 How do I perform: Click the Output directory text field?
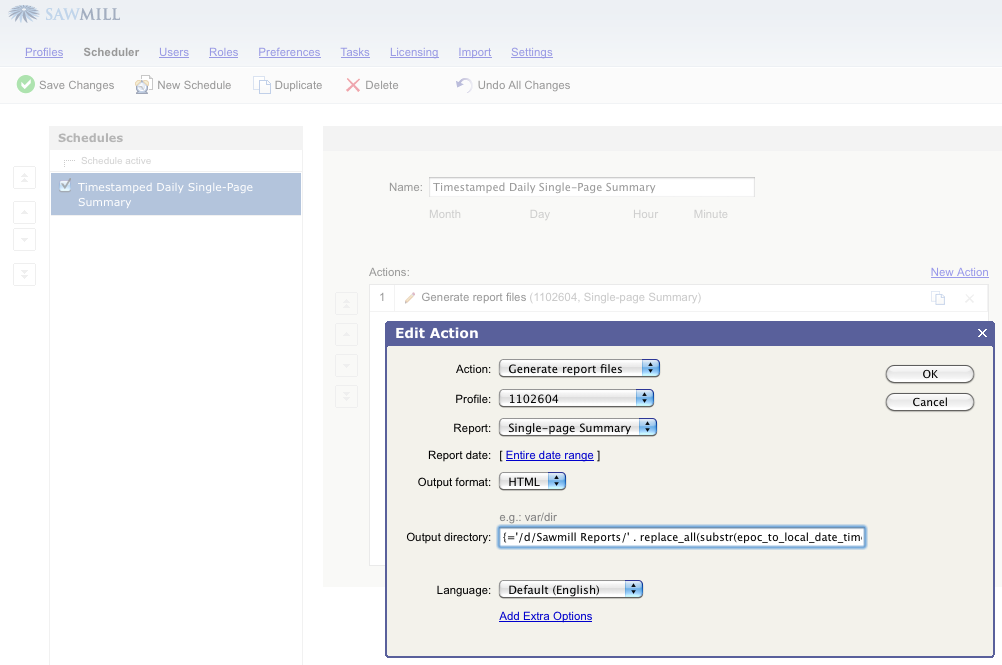[x=681, y=538]
